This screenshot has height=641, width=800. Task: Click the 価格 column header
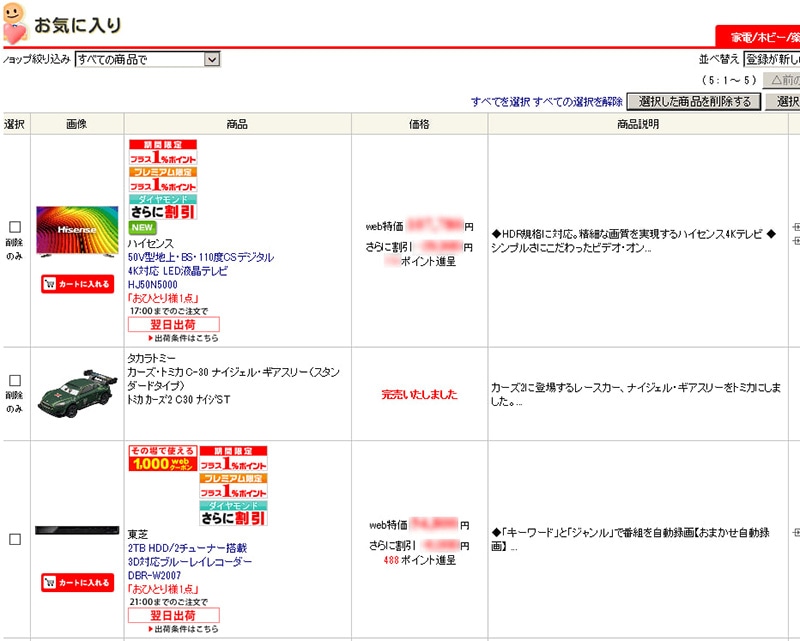[419, 124]
